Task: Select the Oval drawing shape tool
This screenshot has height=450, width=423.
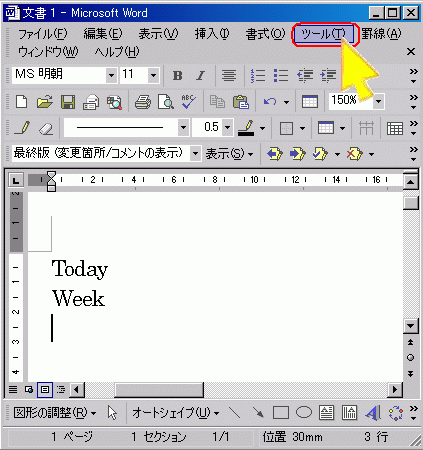Action: pos(304,413)
